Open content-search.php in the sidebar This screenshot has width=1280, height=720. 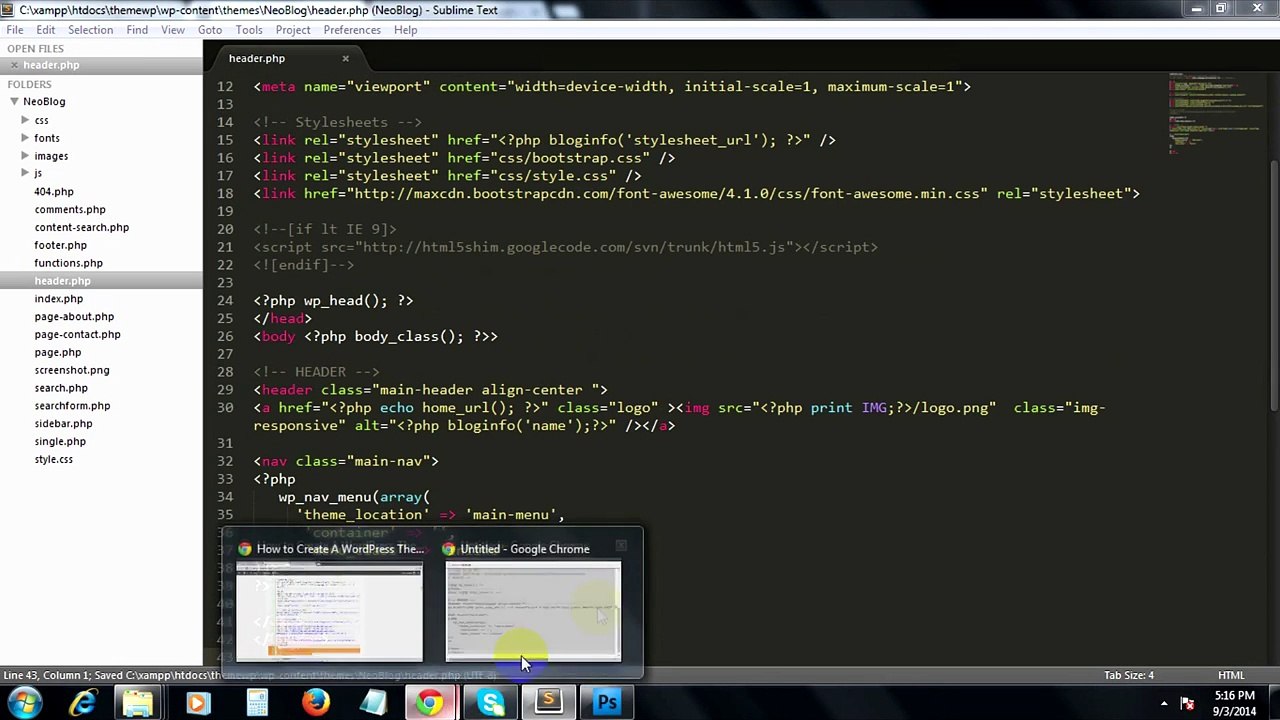(x=82, y=227)
